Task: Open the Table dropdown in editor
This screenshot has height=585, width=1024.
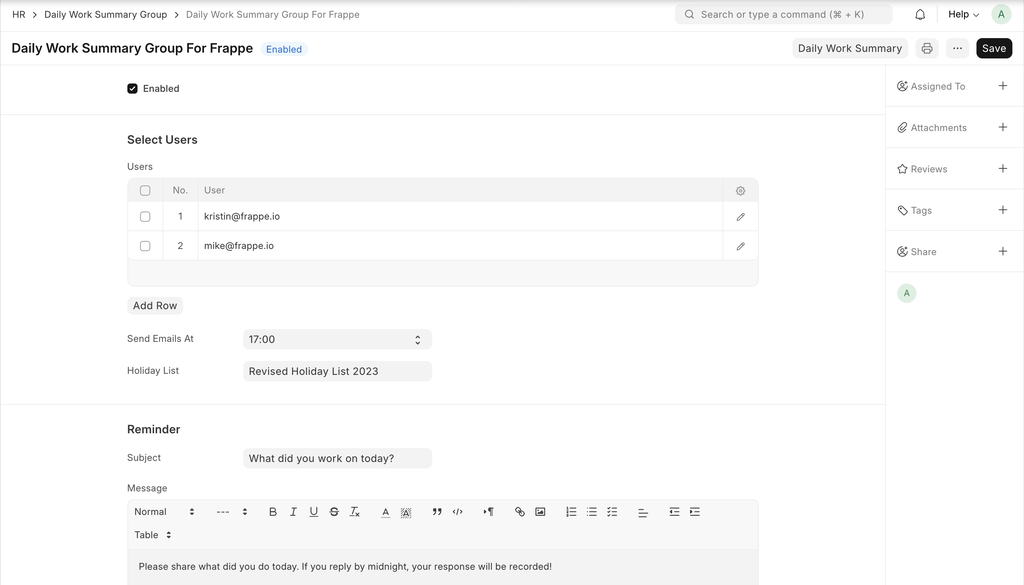Action: [153, 535]
